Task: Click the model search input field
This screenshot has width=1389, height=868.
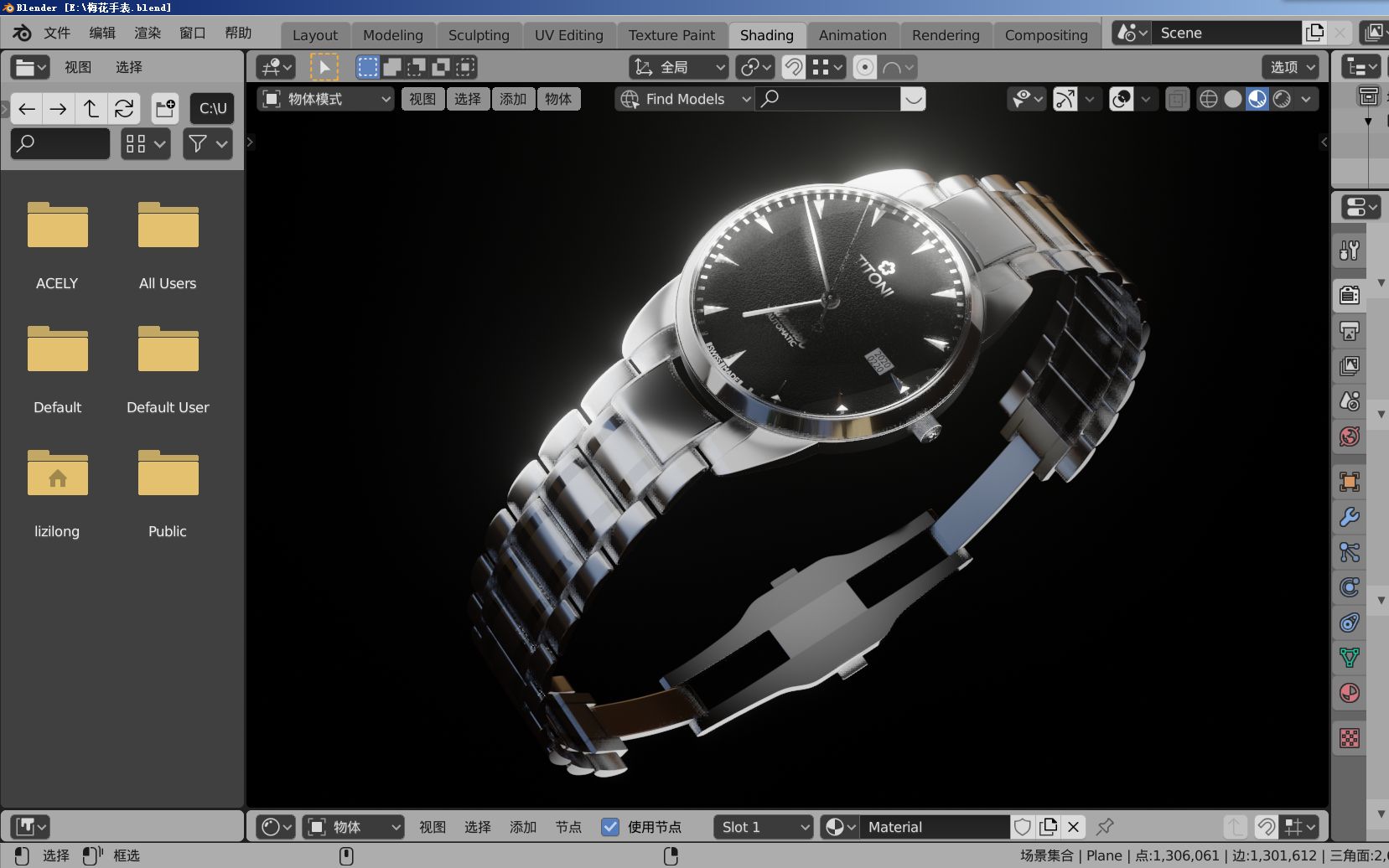Action: [x=830, y=99]
